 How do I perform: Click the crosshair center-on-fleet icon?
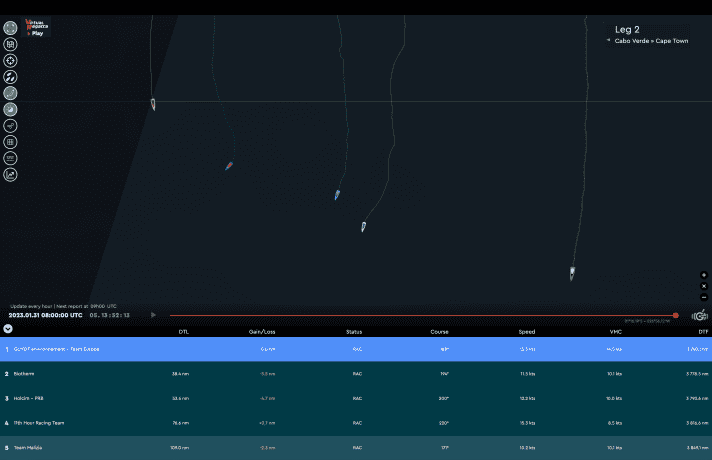click(10, 60)
